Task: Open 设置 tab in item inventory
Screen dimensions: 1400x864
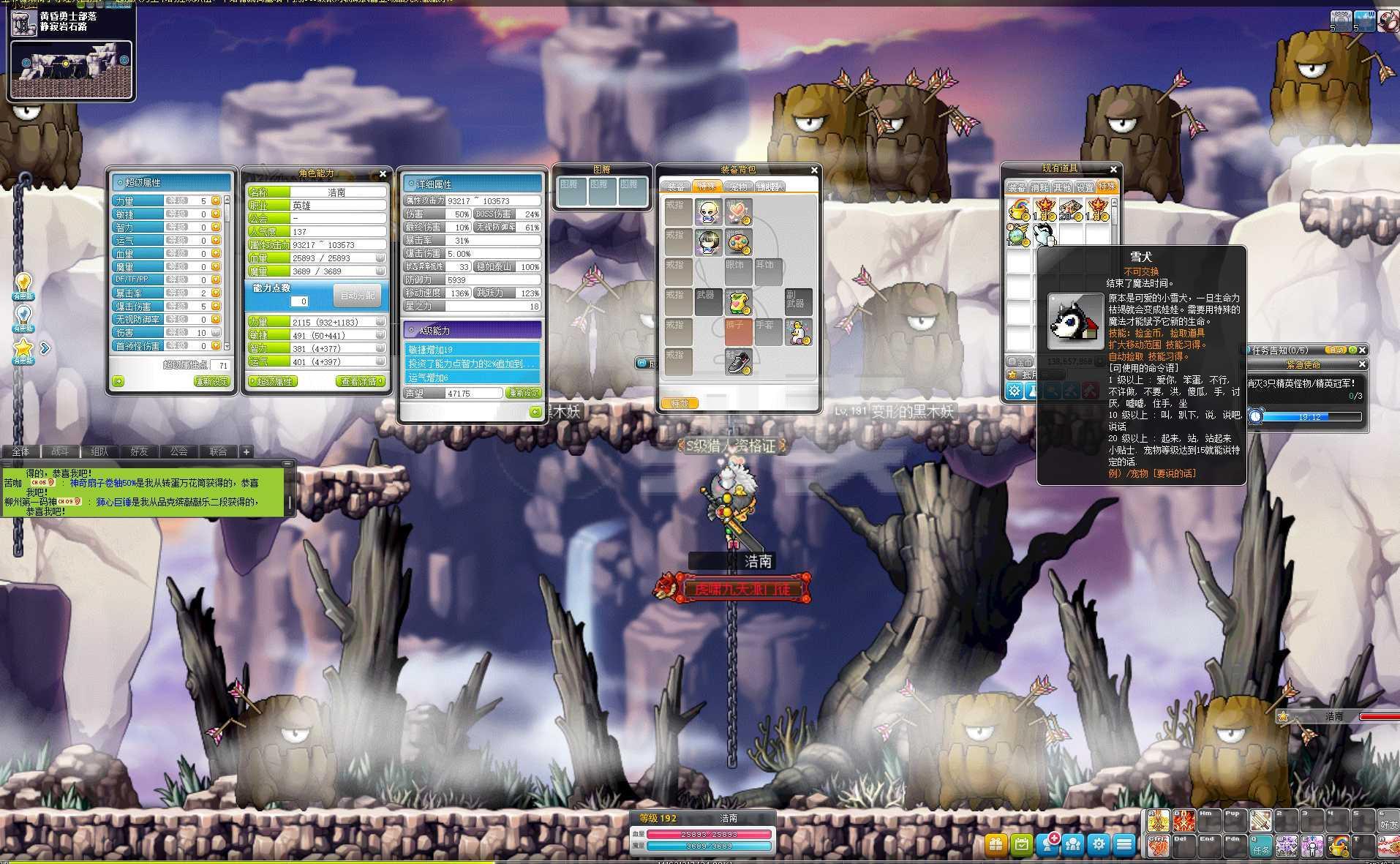Action: click(1084, 187)
